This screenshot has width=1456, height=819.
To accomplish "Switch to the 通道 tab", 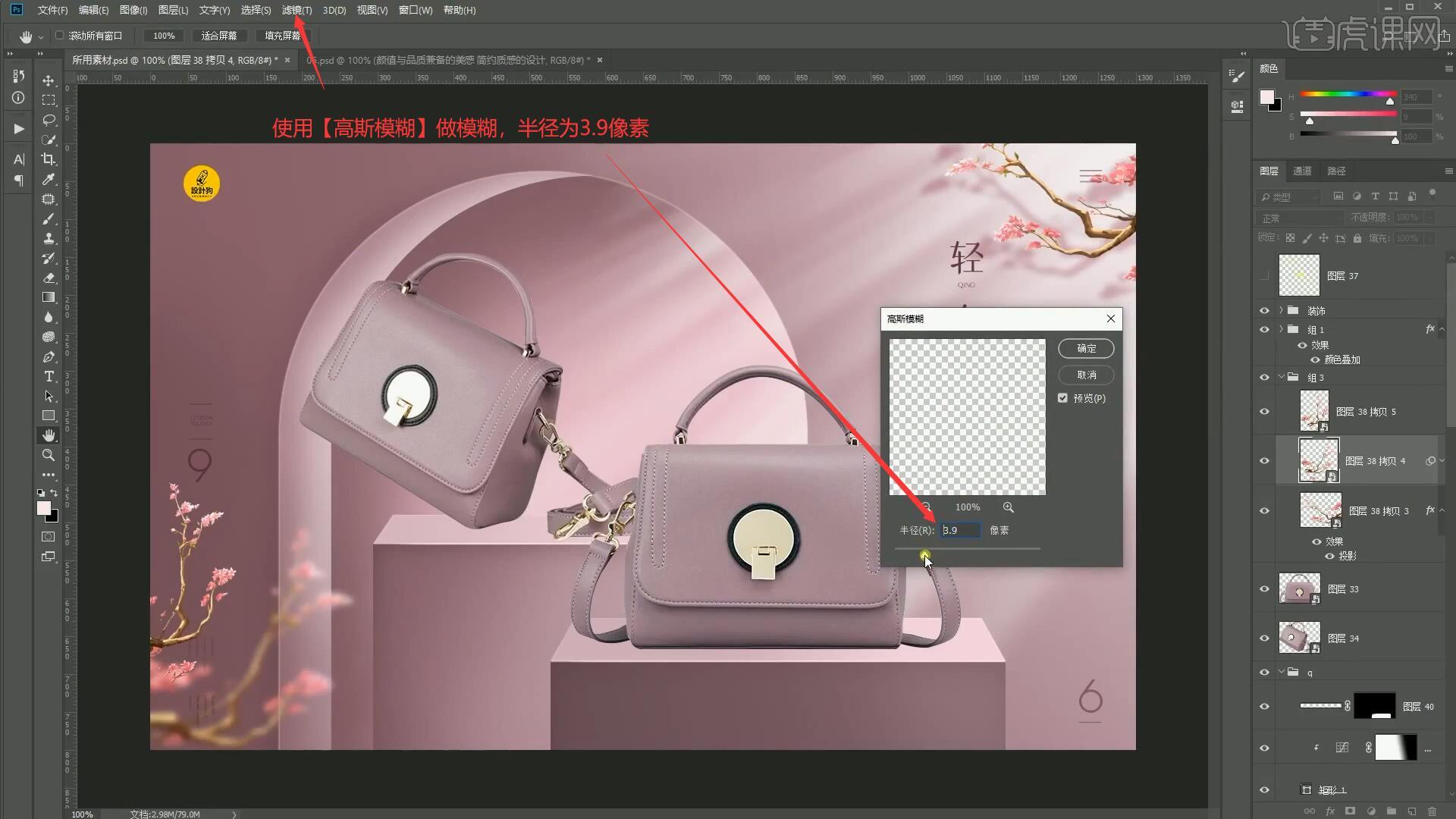I will pyautogui.click(x=1302, y=171).
